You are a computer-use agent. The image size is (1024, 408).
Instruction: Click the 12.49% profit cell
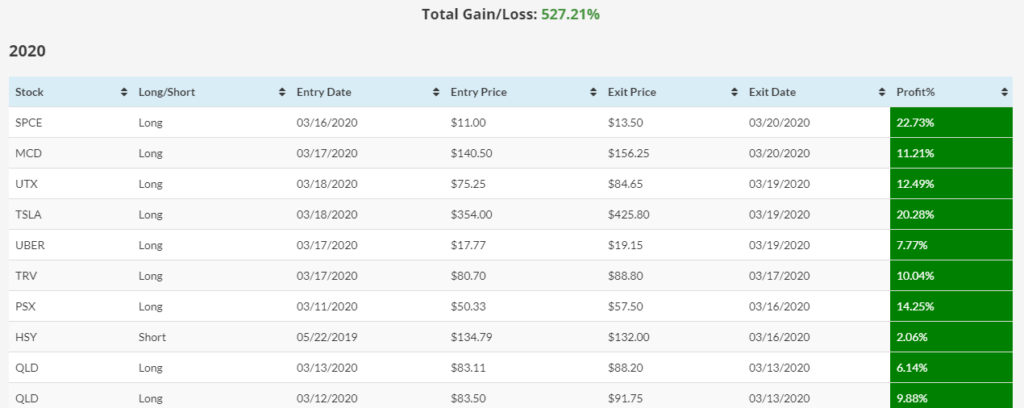click(952, 184)
